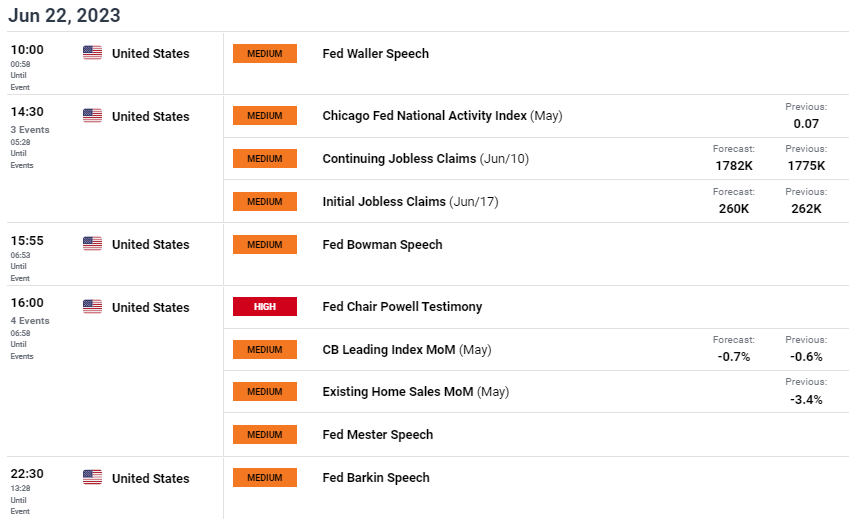Expand the 14:30 group with 3 events
The width and height of the screenshot is (849, 523).
[28, 130]
